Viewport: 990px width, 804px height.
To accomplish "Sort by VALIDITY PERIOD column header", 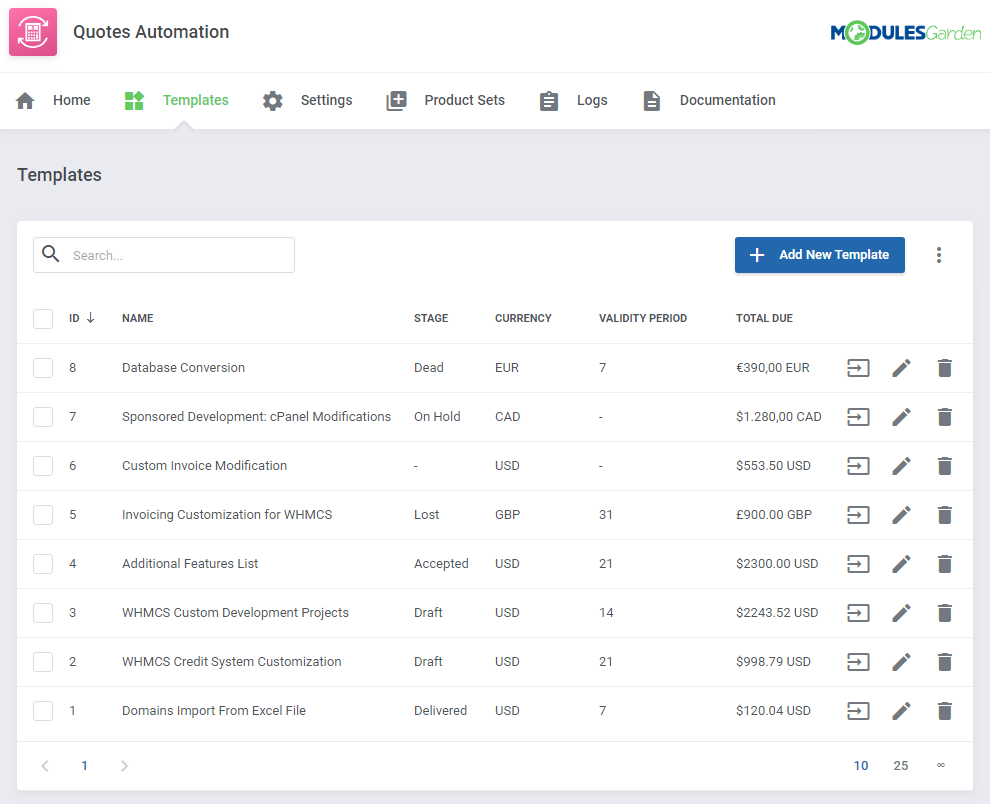I will click(x=643, y=318).
